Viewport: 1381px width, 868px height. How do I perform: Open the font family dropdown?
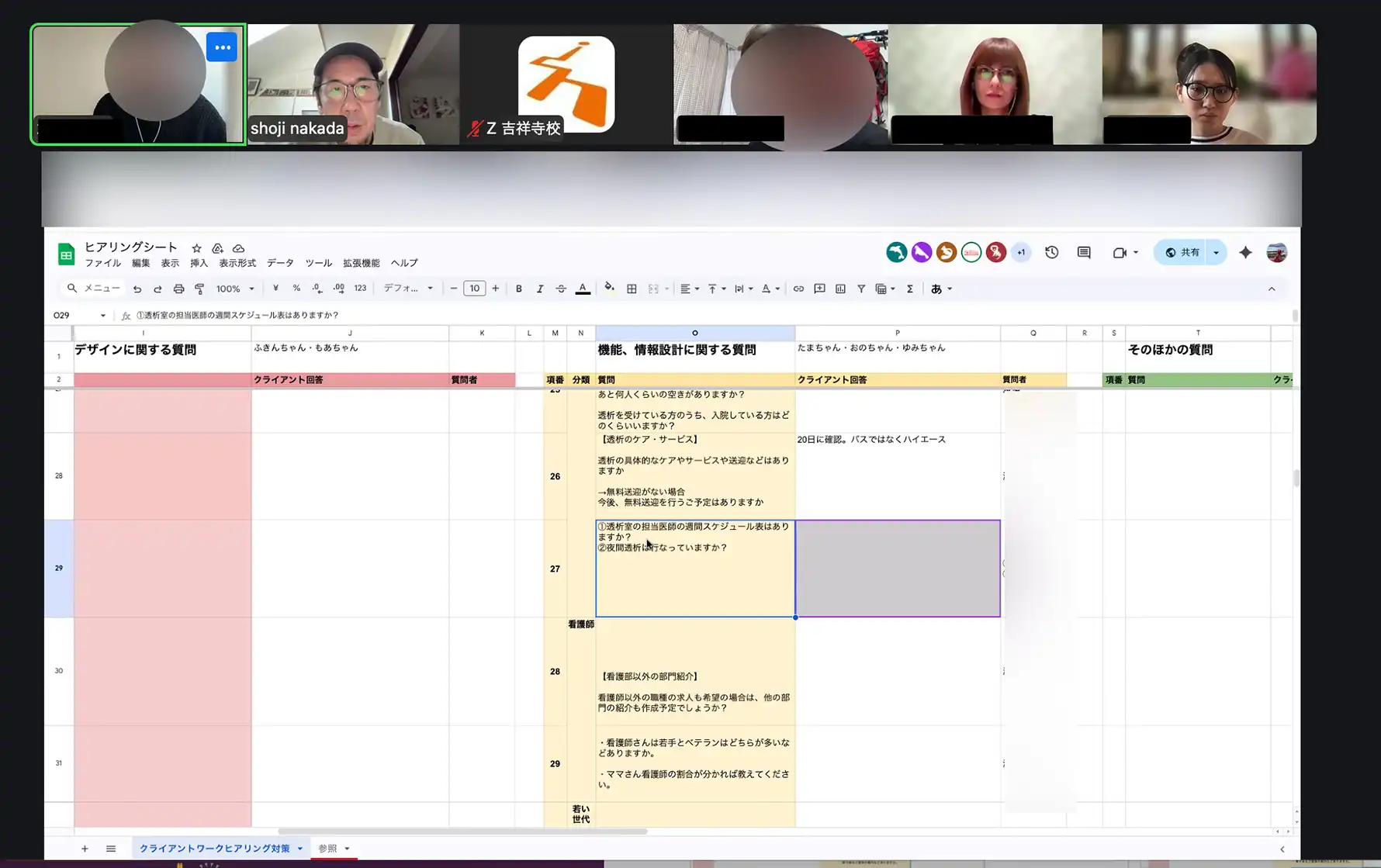point(408,289)
